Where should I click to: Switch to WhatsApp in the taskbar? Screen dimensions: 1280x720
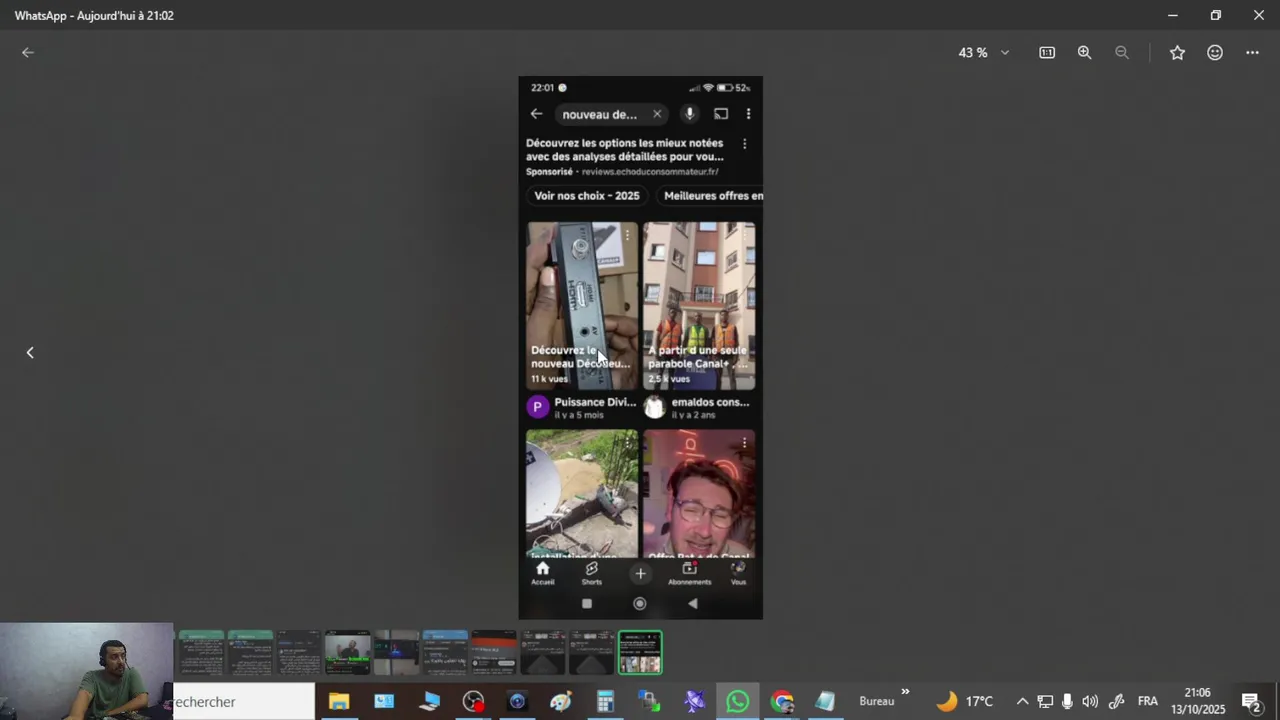pyautogui.click(x=737, y=702)
